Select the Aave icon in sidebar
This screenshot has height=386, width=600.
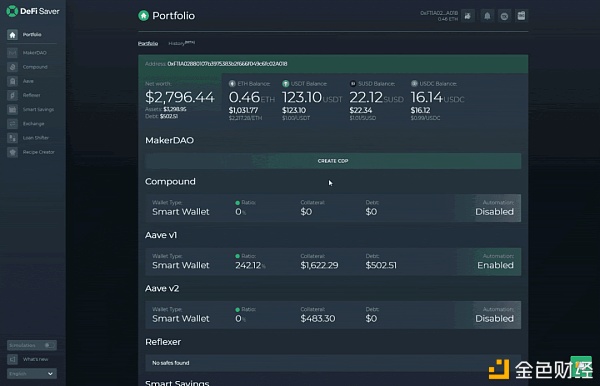click(12, 81)
